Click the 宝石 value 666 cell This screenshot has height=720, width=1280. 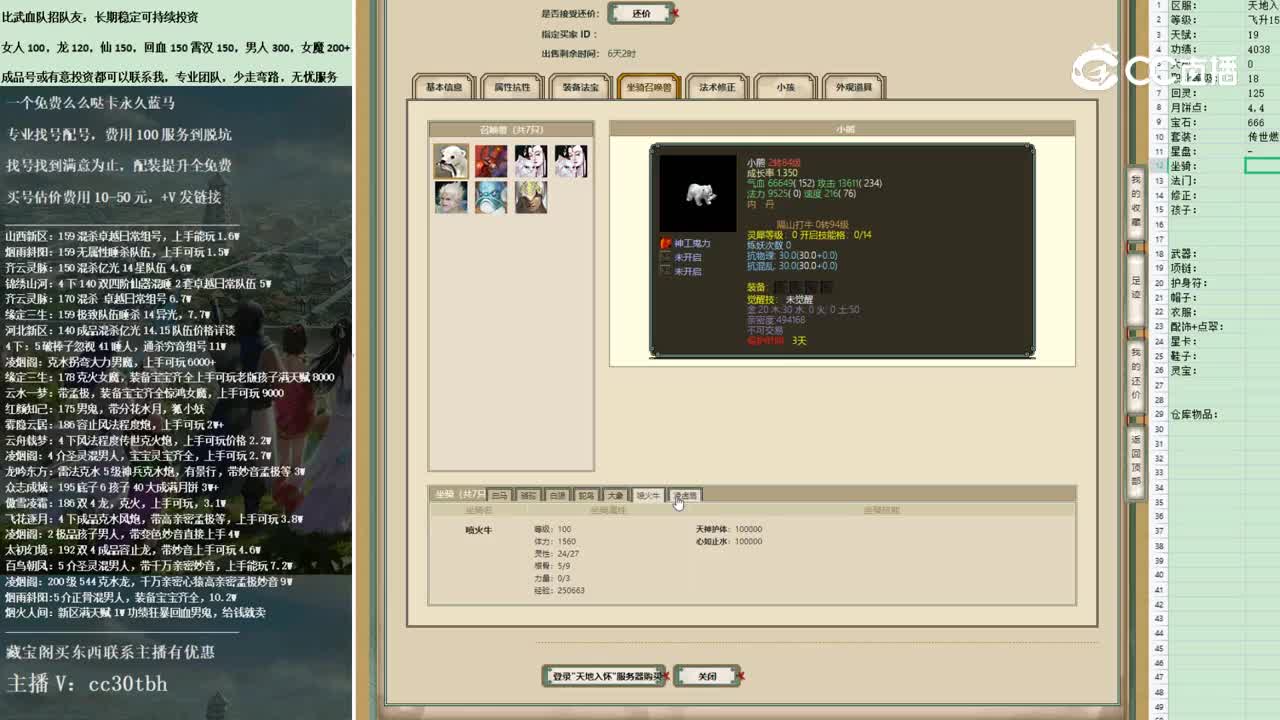click(x=1262, y=122)
